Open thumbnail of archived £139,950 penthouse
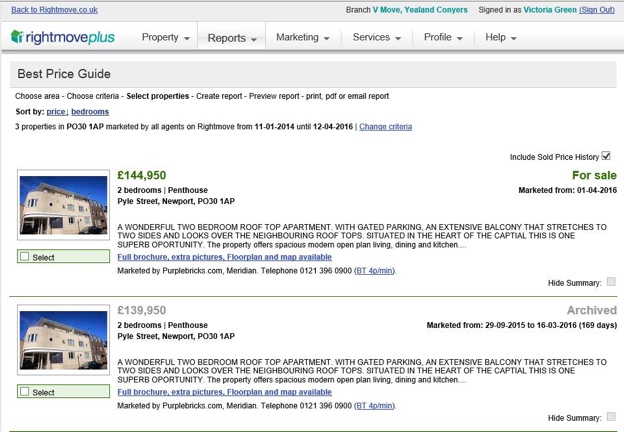The height and width of the screenshot is (432, 624). (x=64, y=342)
